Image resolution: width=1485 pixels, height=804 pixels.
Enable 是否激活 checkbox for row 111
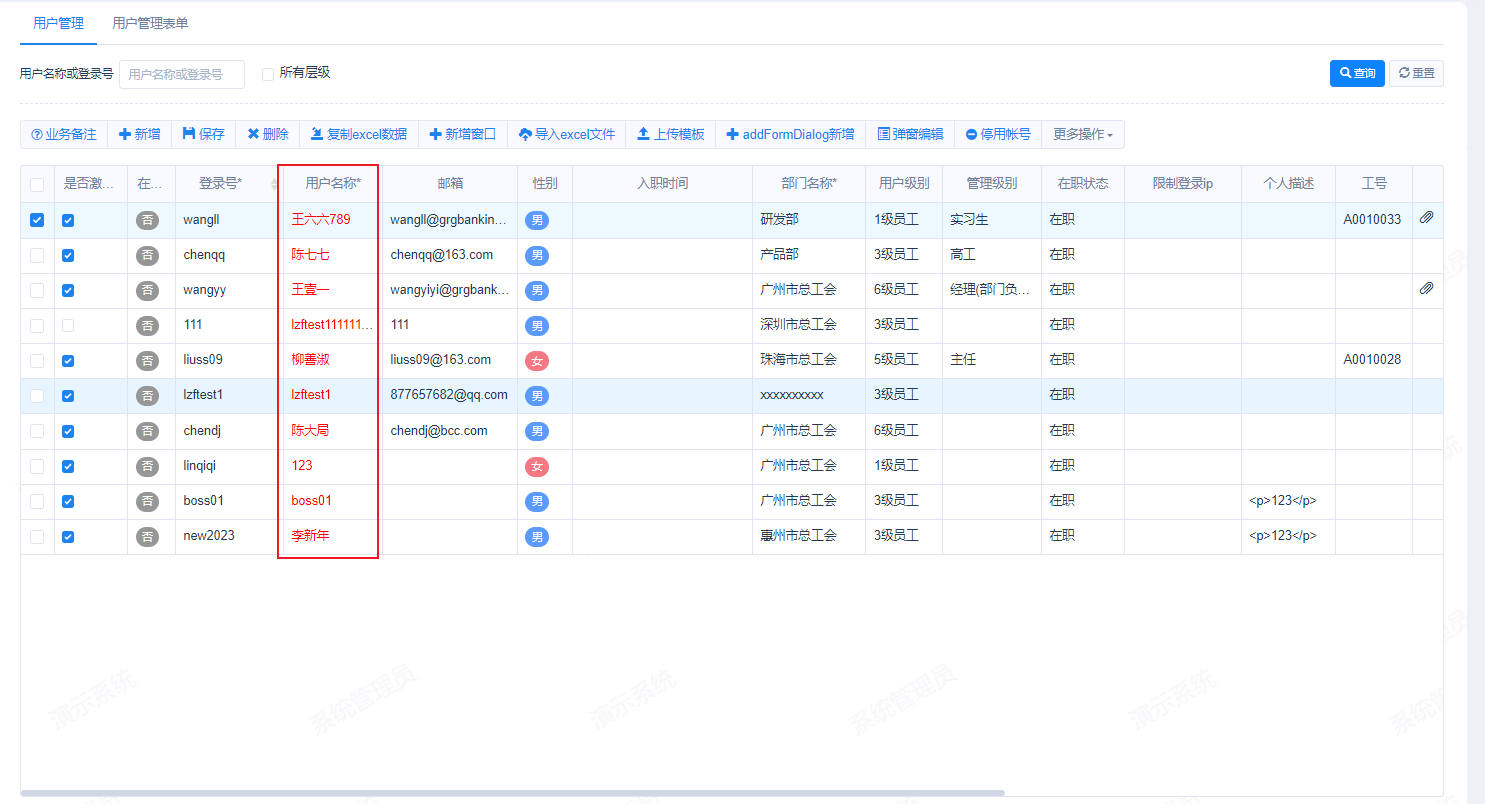[68, 325]
